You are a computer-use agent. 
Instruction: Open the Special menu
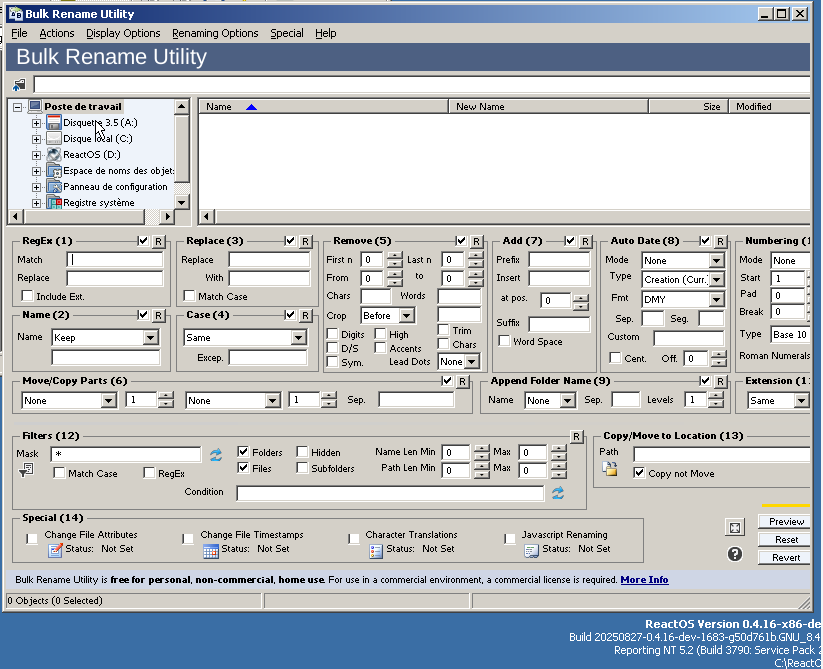point(287,33)
